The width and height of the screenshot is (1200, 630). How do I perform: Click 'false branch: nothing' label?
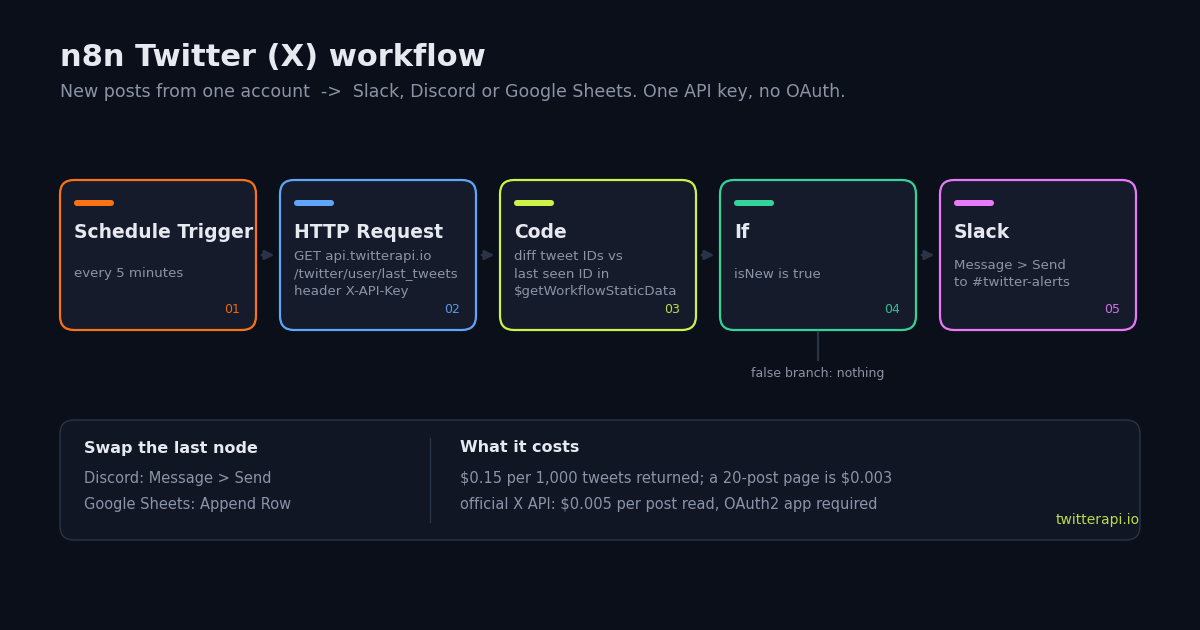coord(818,373)
